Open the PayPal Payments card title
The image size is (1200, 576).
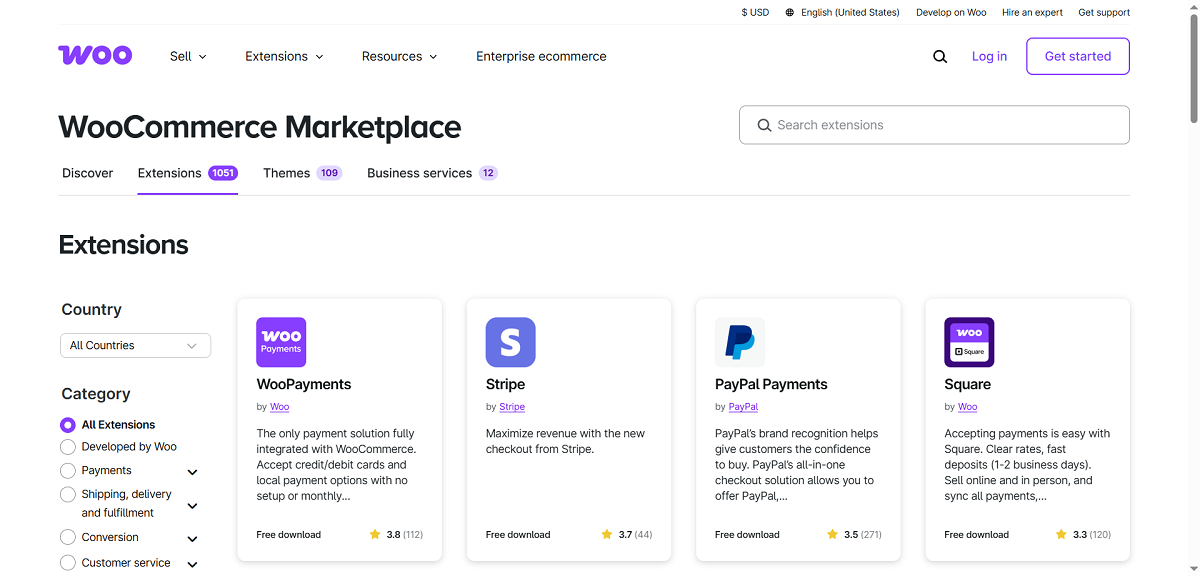click(x=771, y=384)
